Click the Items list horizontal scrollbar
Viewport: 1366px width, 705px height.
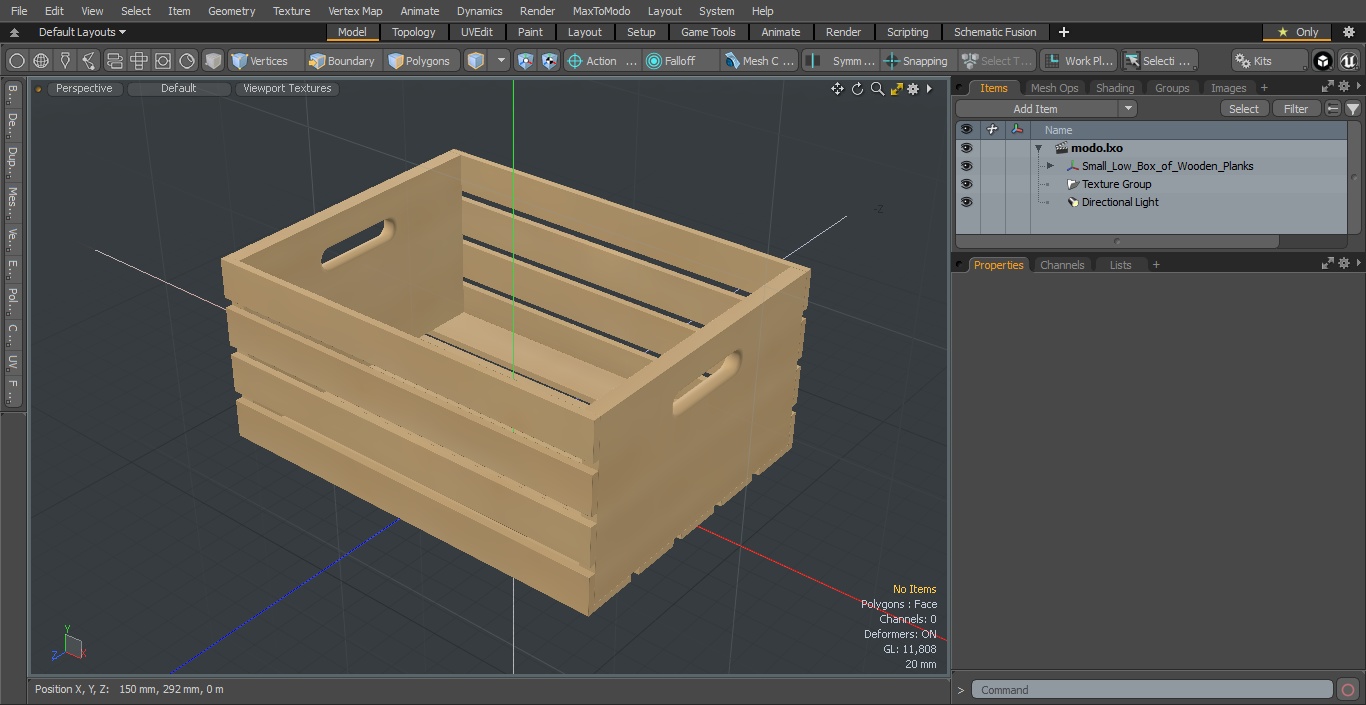(1117, 241)
